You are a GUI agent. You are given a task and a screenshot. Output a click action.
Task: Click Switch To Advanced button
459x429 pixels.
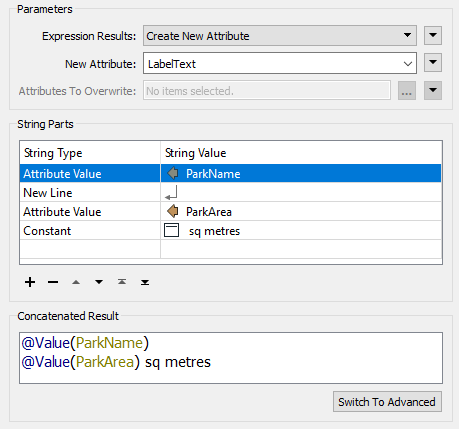click(x=387, y=402)
